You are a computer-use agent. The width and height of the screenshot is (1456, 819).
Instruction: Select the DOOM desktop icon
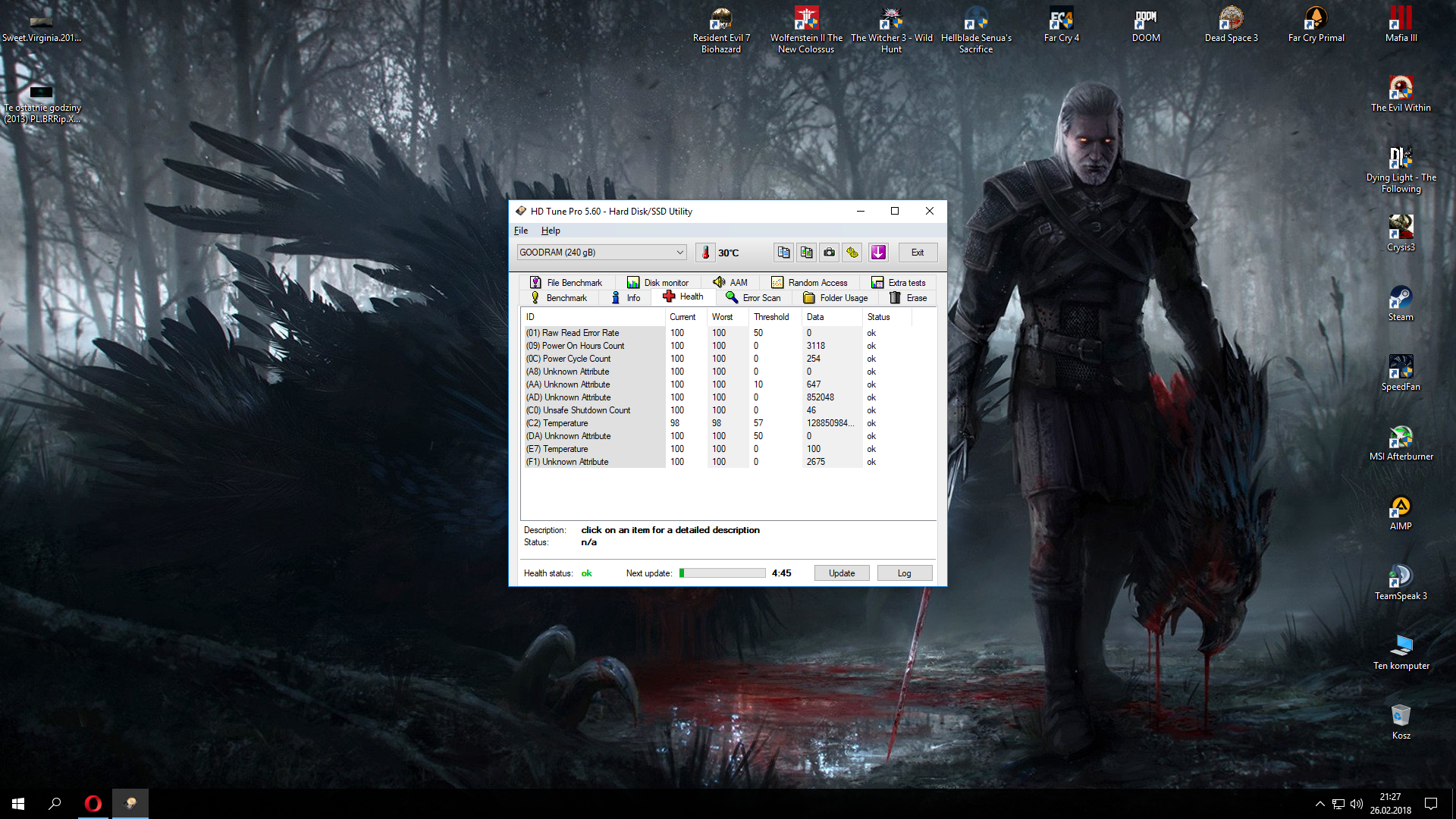click(1146, 25)
